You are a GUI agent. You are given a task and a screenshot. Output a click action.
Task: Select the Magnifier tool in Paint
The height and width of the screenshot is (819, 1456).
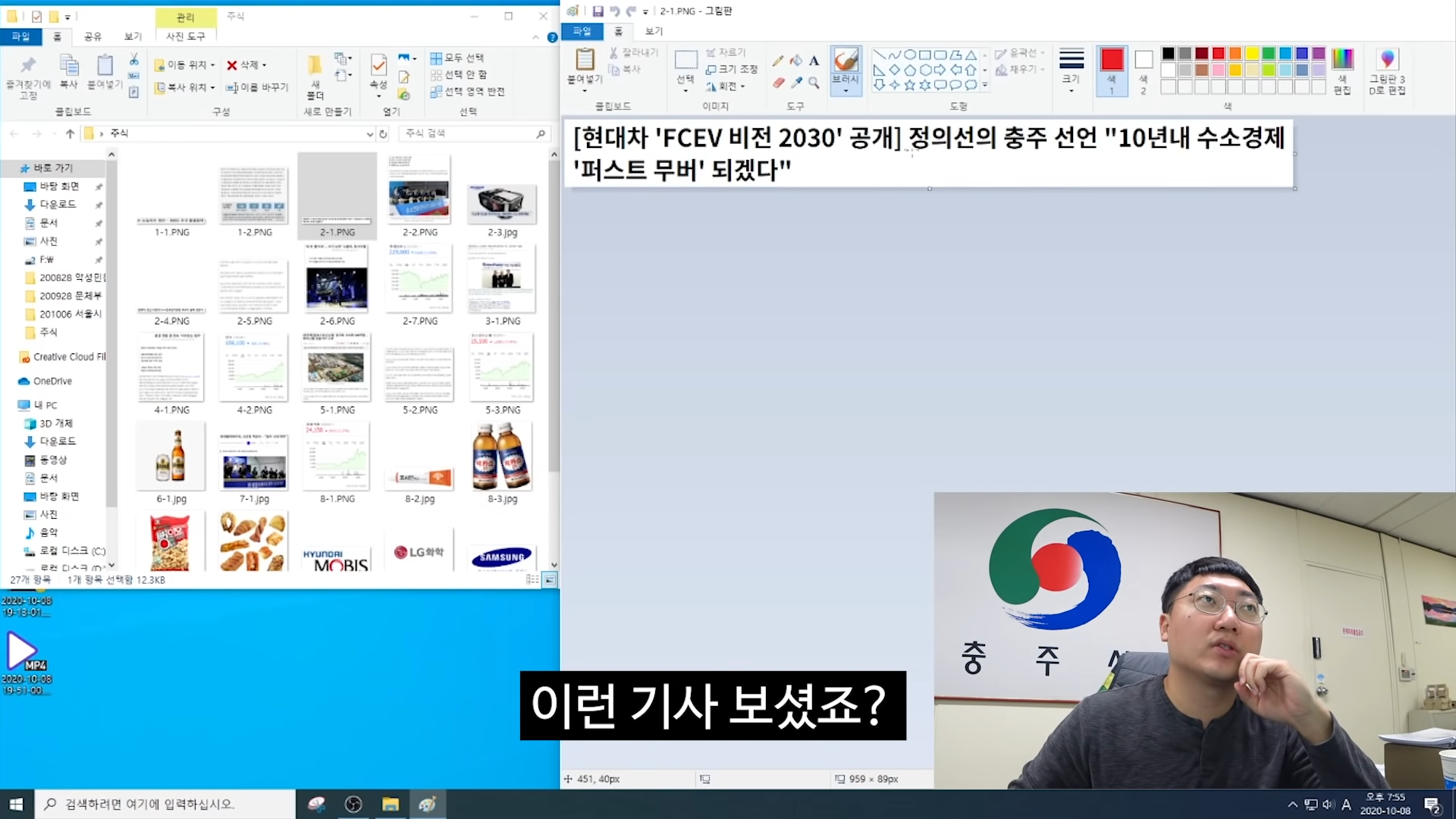tap(814, 83)
